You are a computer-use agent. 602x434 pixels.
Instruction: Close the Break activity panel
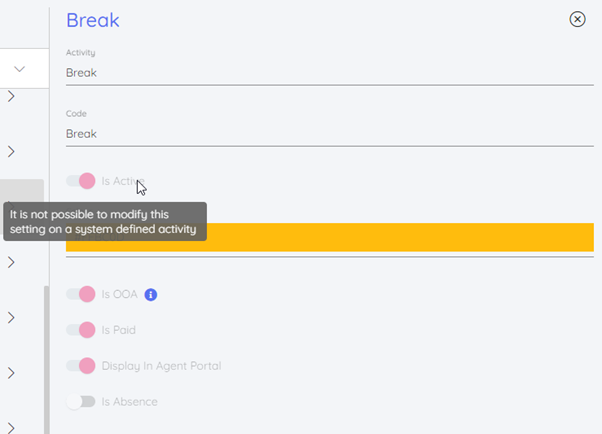point(577,19)
